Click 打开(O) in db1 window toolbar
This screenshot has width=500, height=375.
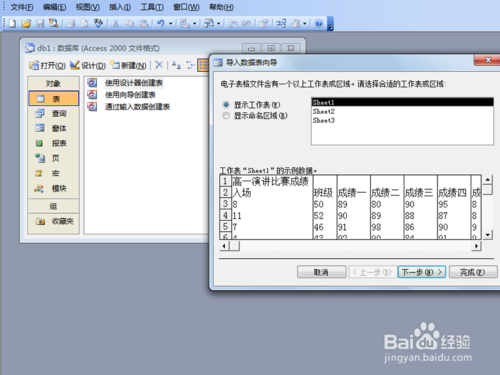coord(47,65)
